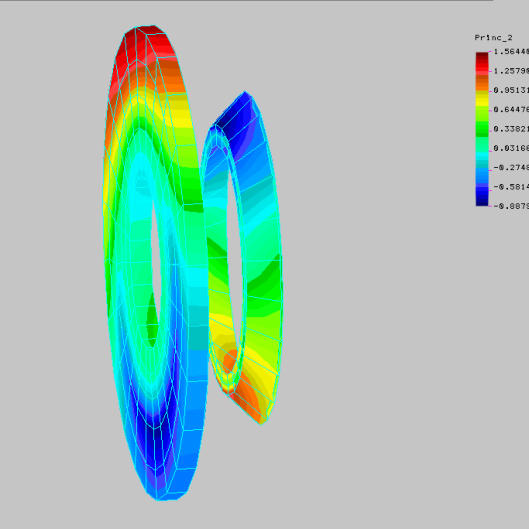The height and width of the screenshot is (529, 529).
Task: Click the legend value 1.5644 label
Action: coord(511,52)
